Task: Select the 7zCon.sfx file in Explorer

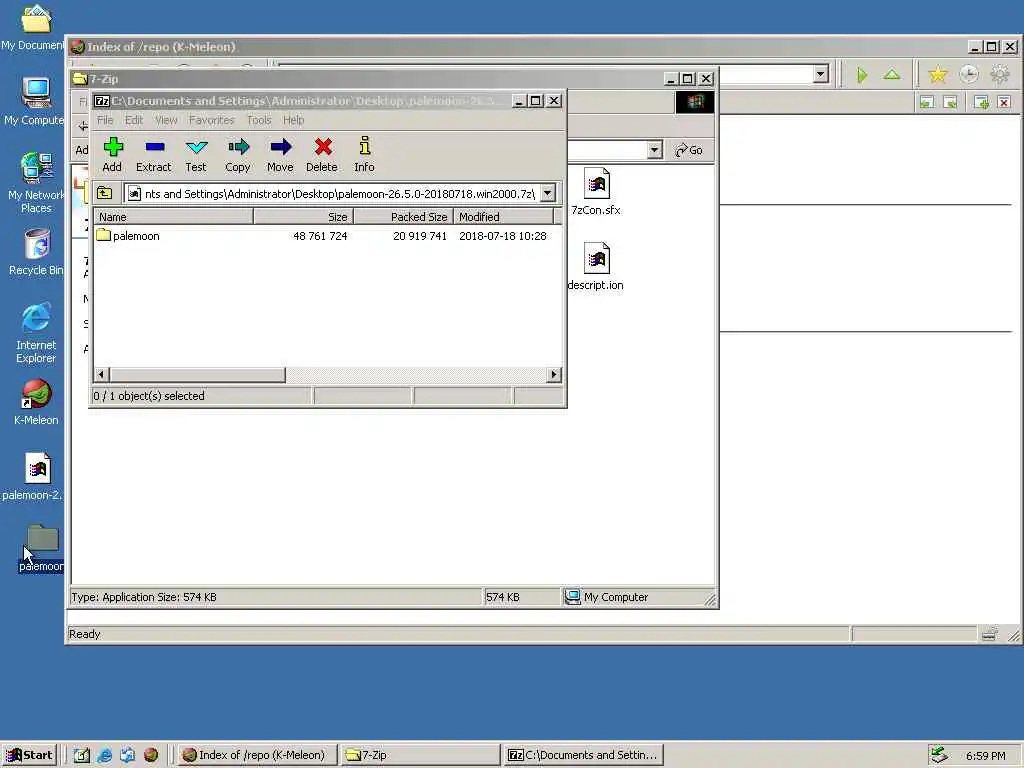Action: coord(596,191)
